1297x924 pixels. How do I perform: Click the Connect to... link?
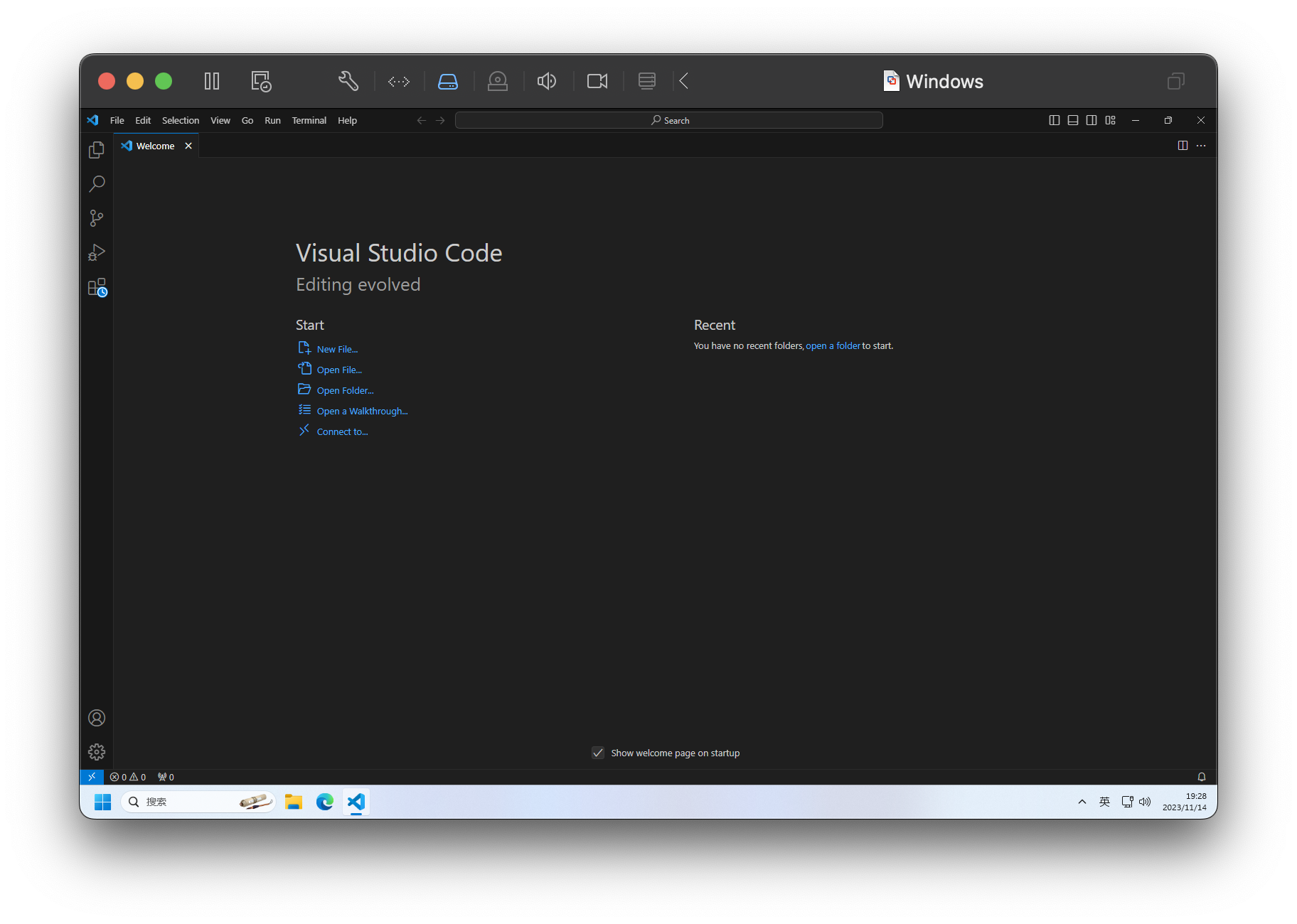tap(342, 431)
